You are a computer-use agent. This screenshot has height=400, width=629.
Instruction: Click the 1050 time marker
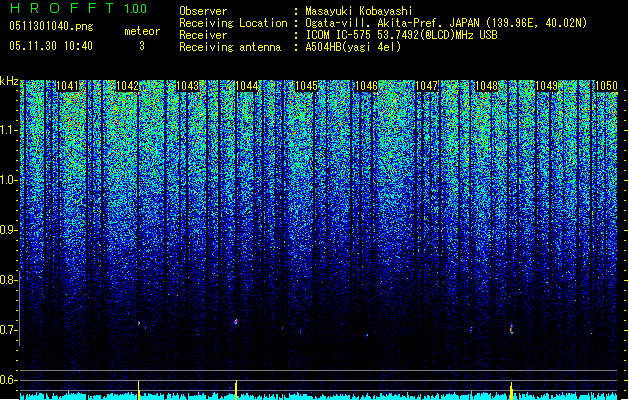(x=606, y=86)
